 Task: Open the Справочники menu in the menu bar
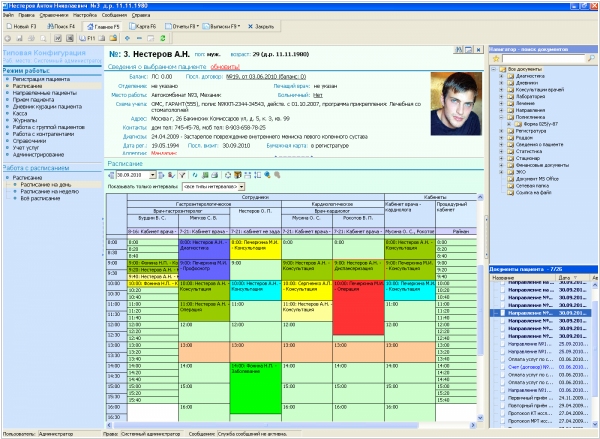pos(54,15)
